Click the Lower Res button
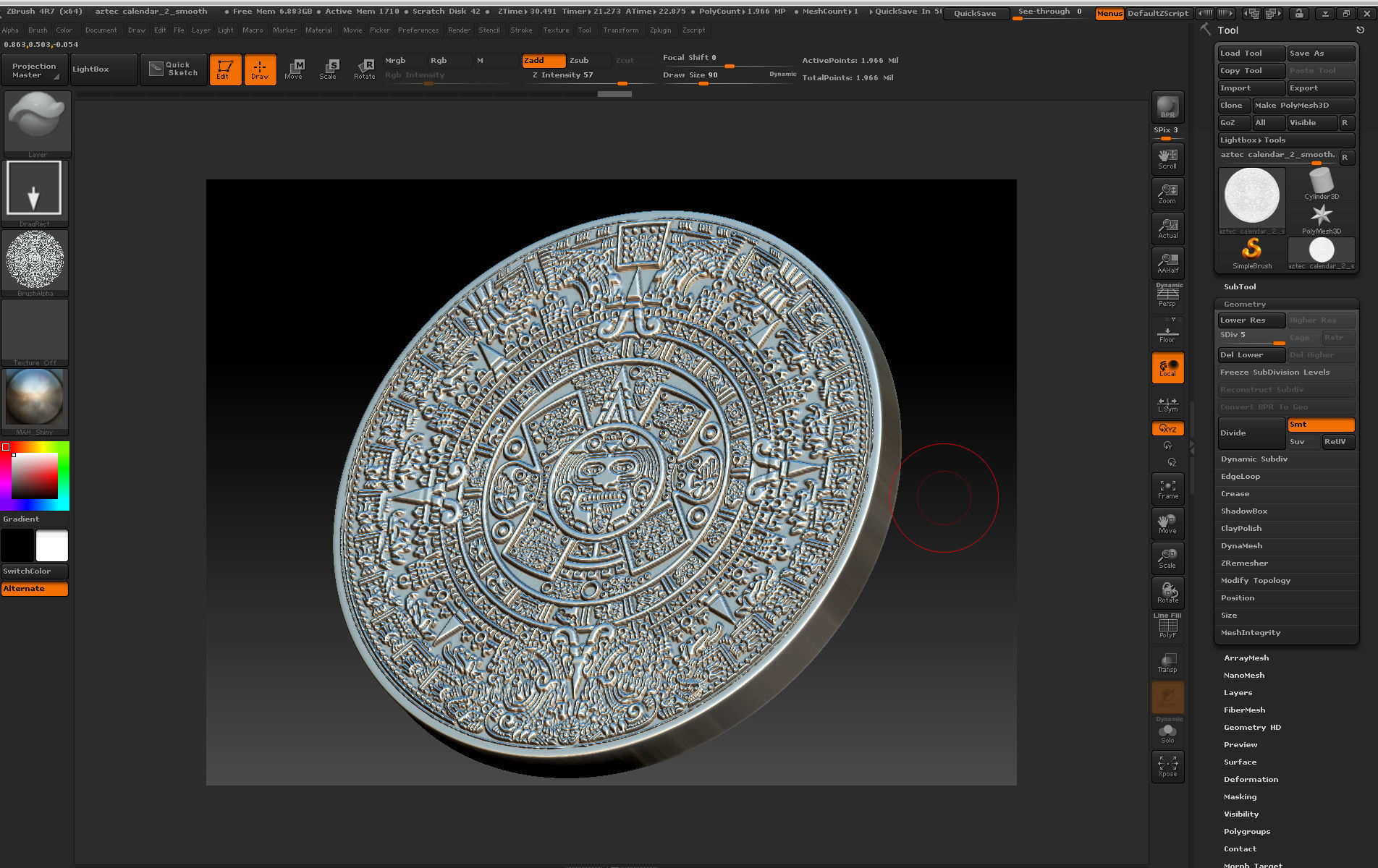Viewport: 1378px width, 868px height. click(x=1251, y=320)
